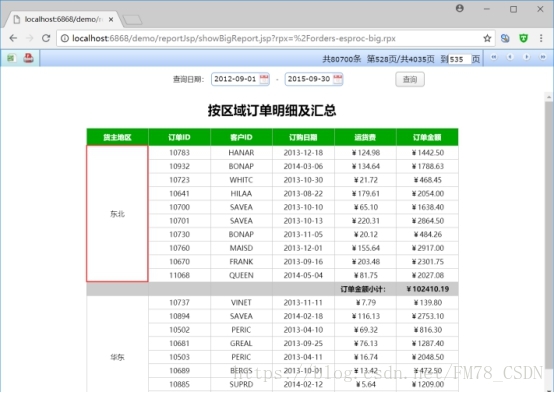
Task: Click the blue translate extension icon
Action: 505,38
